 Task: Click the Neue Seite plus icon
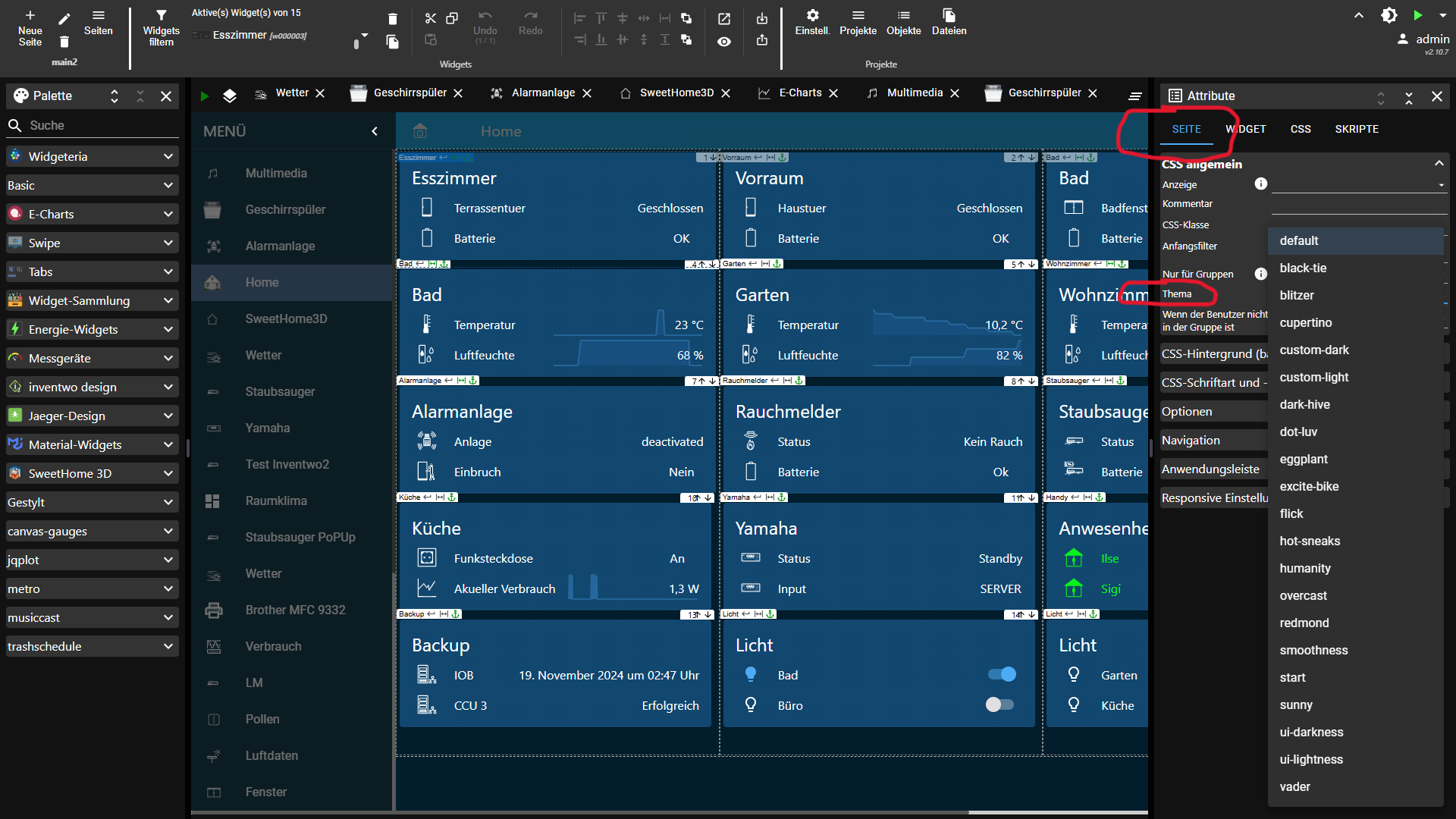[30, 16]
